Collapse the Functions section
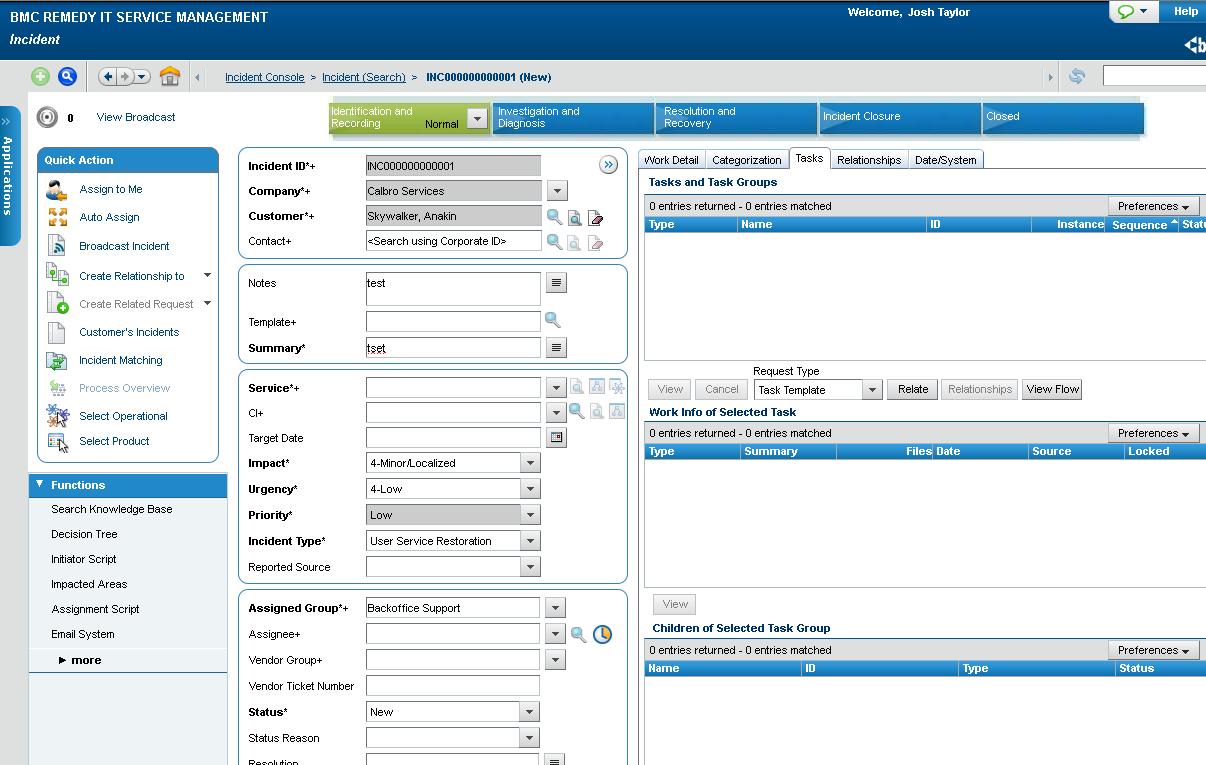Image resolution: width=1206 pixels, height=765 pixels. 40,485
